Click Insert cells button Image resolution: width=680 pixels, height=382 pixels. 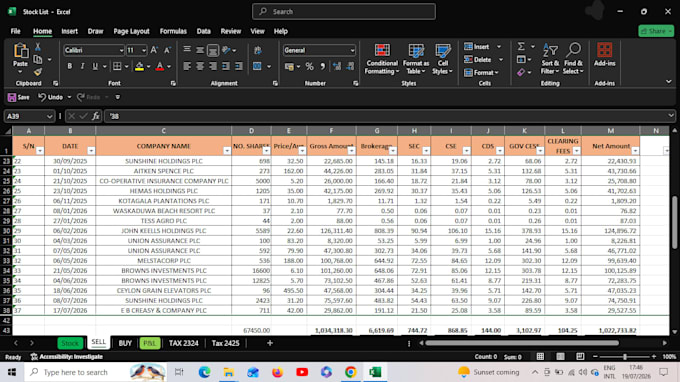477,47
